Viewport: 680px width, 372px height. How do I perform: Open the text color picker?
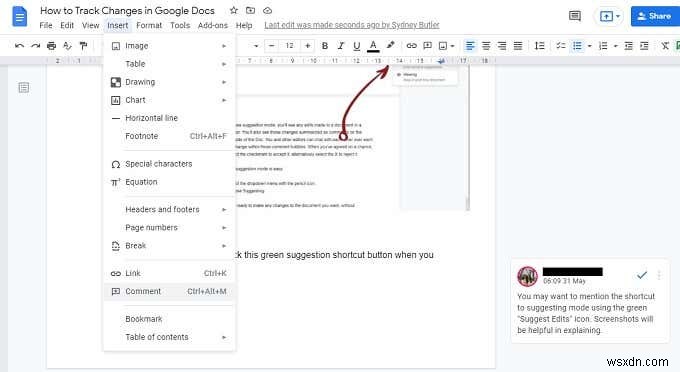(x=373, y=46)
